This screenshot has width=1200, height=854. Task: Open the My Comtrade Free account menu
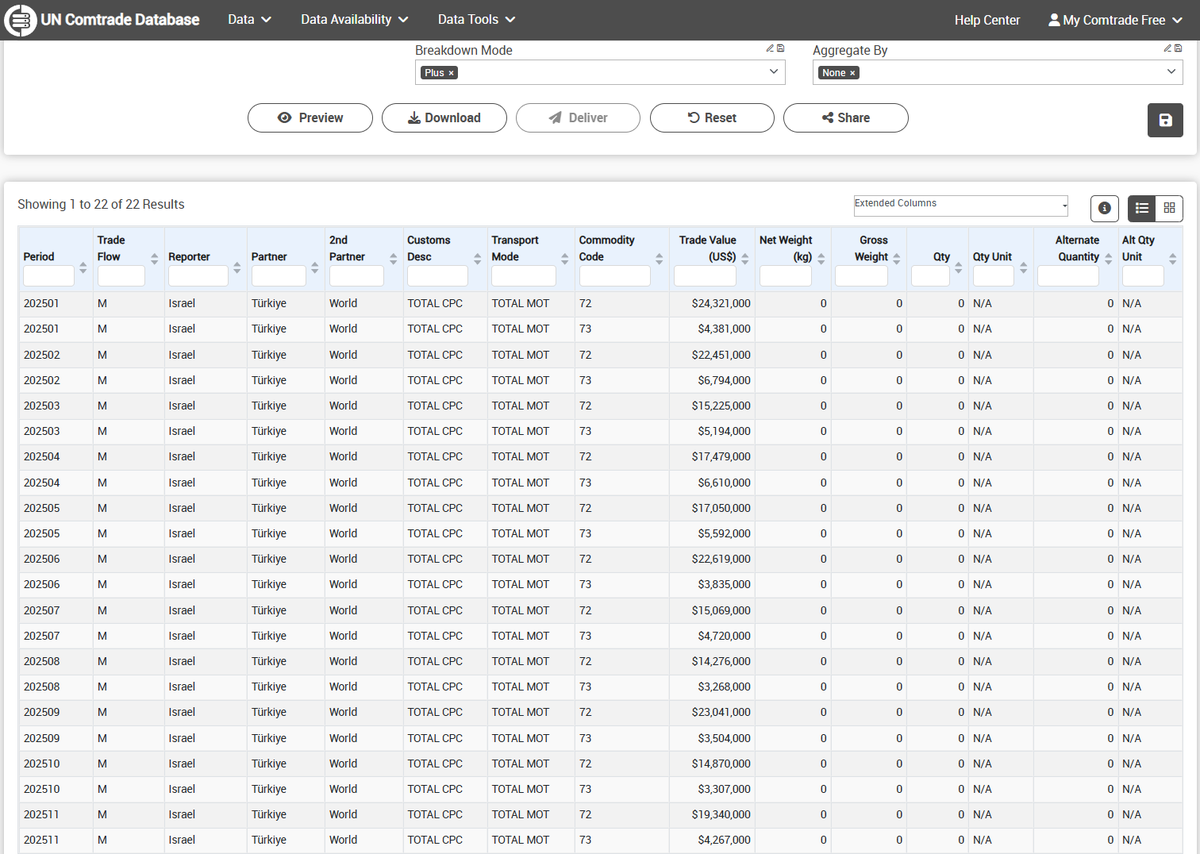pos(1115,20)
